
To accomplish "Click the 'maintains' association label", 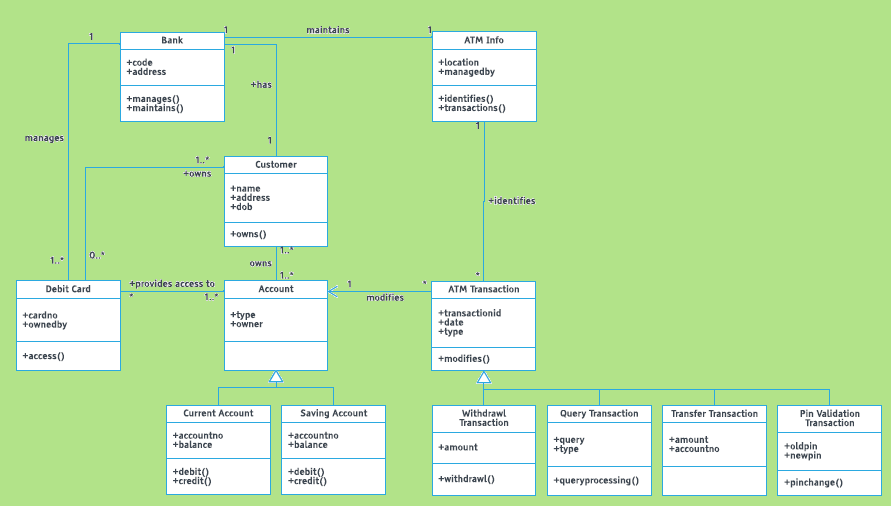I will coord(328,30).
